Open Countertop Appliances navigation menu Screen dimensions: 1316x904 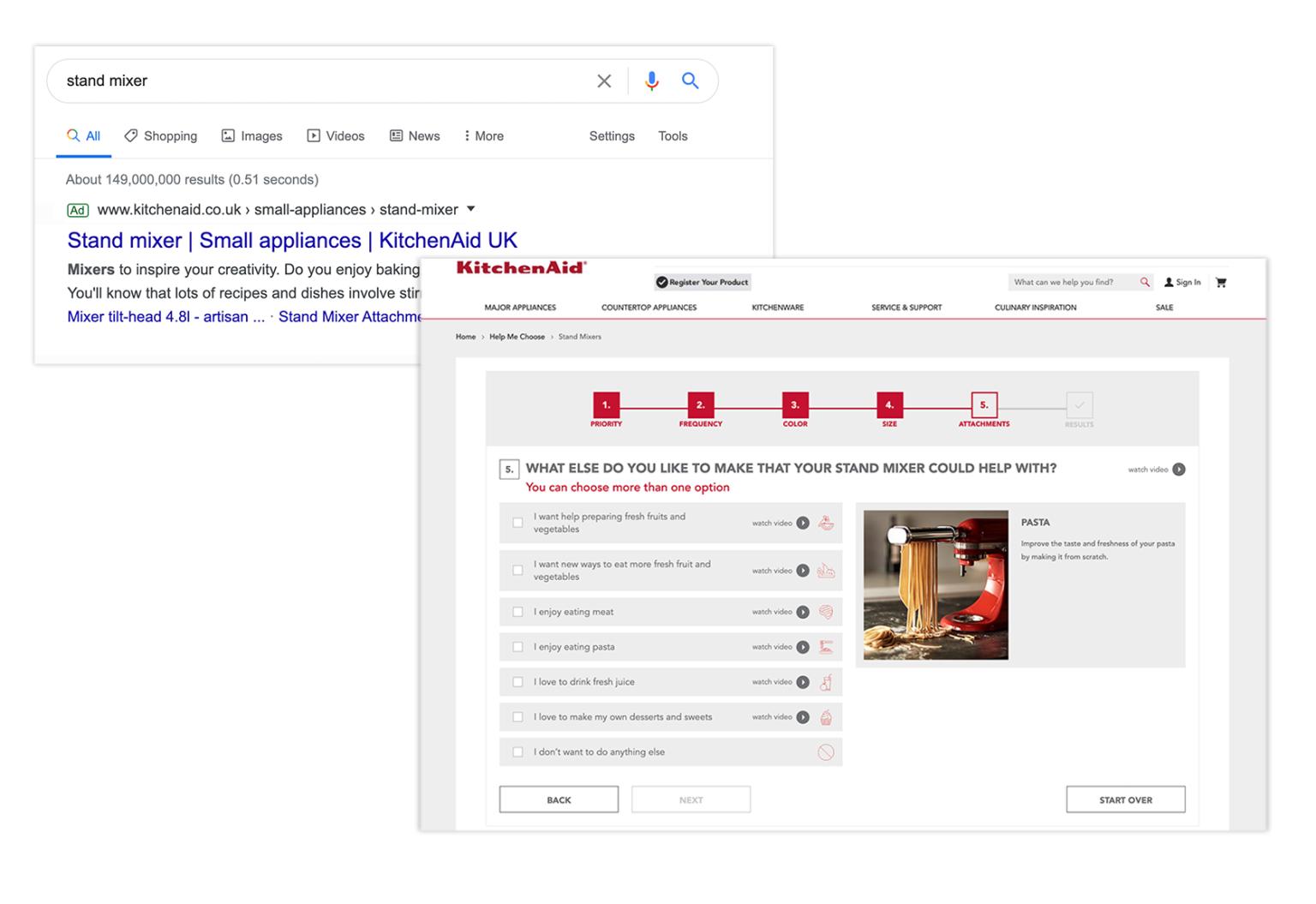pos(649,308)
